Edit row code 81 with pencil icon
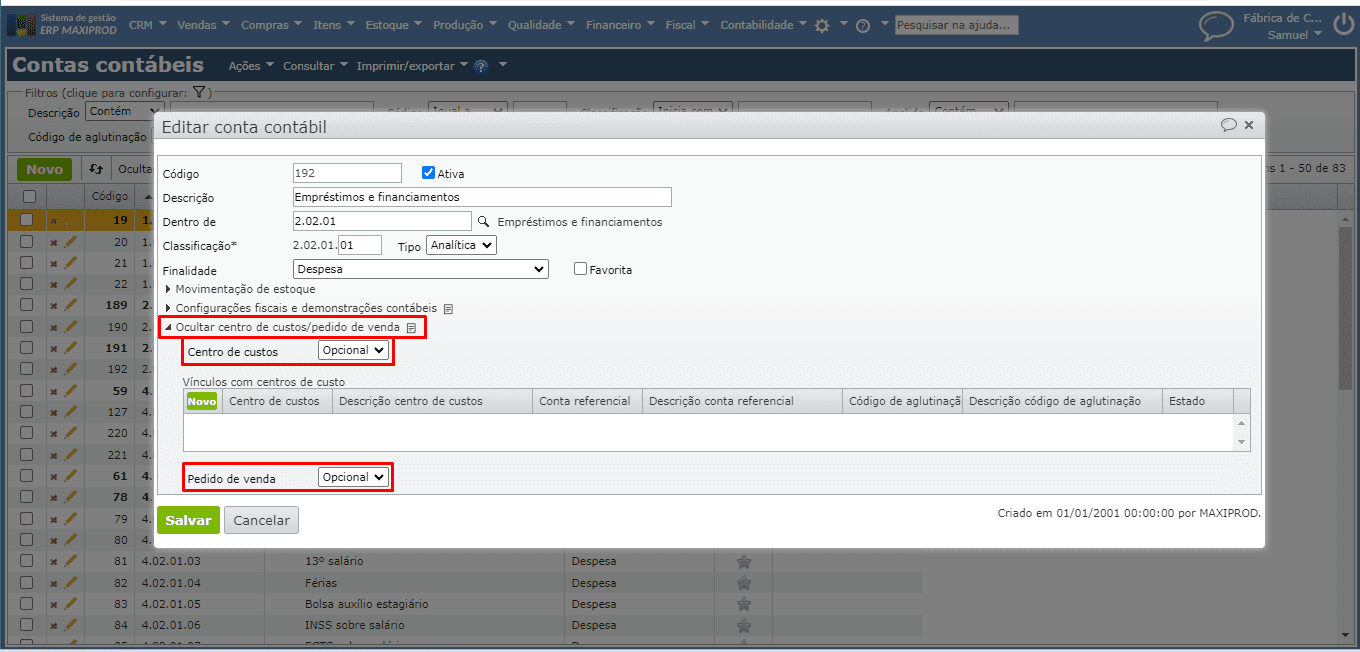 70,561
